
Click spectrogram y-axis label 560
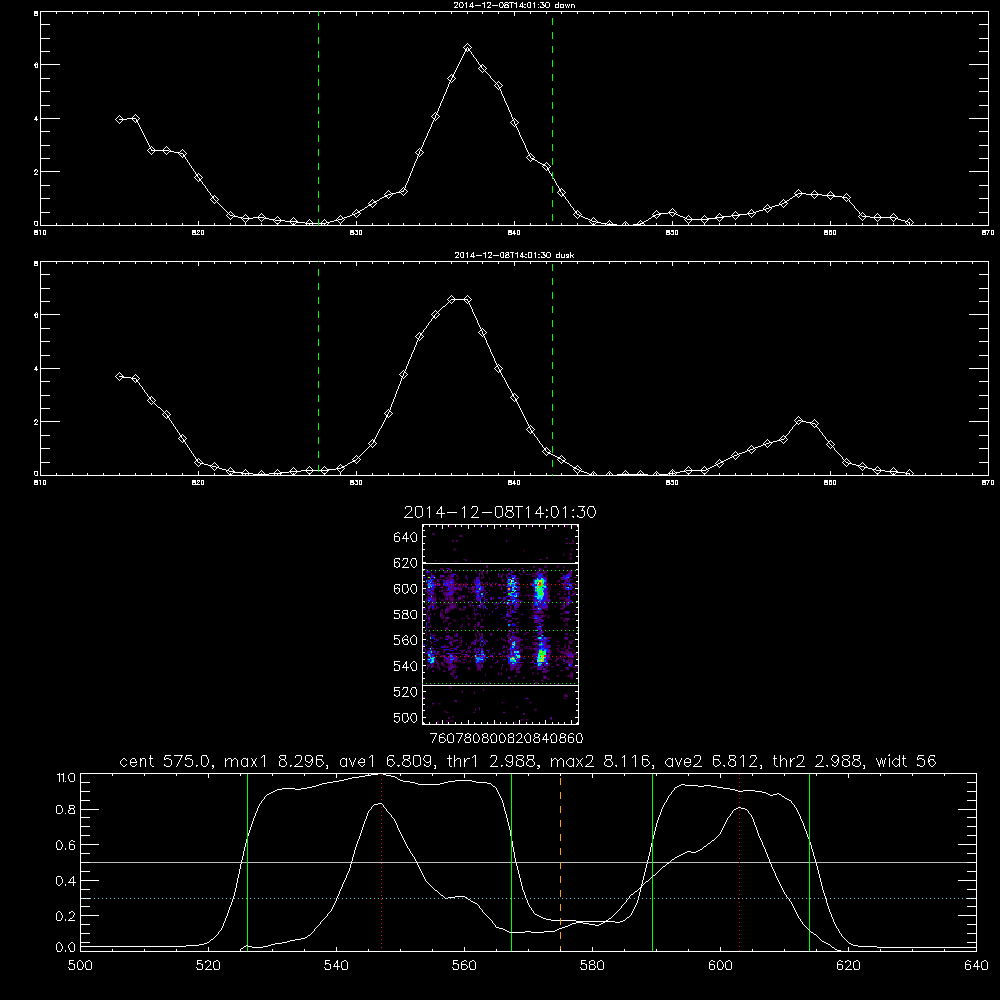click(405, 640)
